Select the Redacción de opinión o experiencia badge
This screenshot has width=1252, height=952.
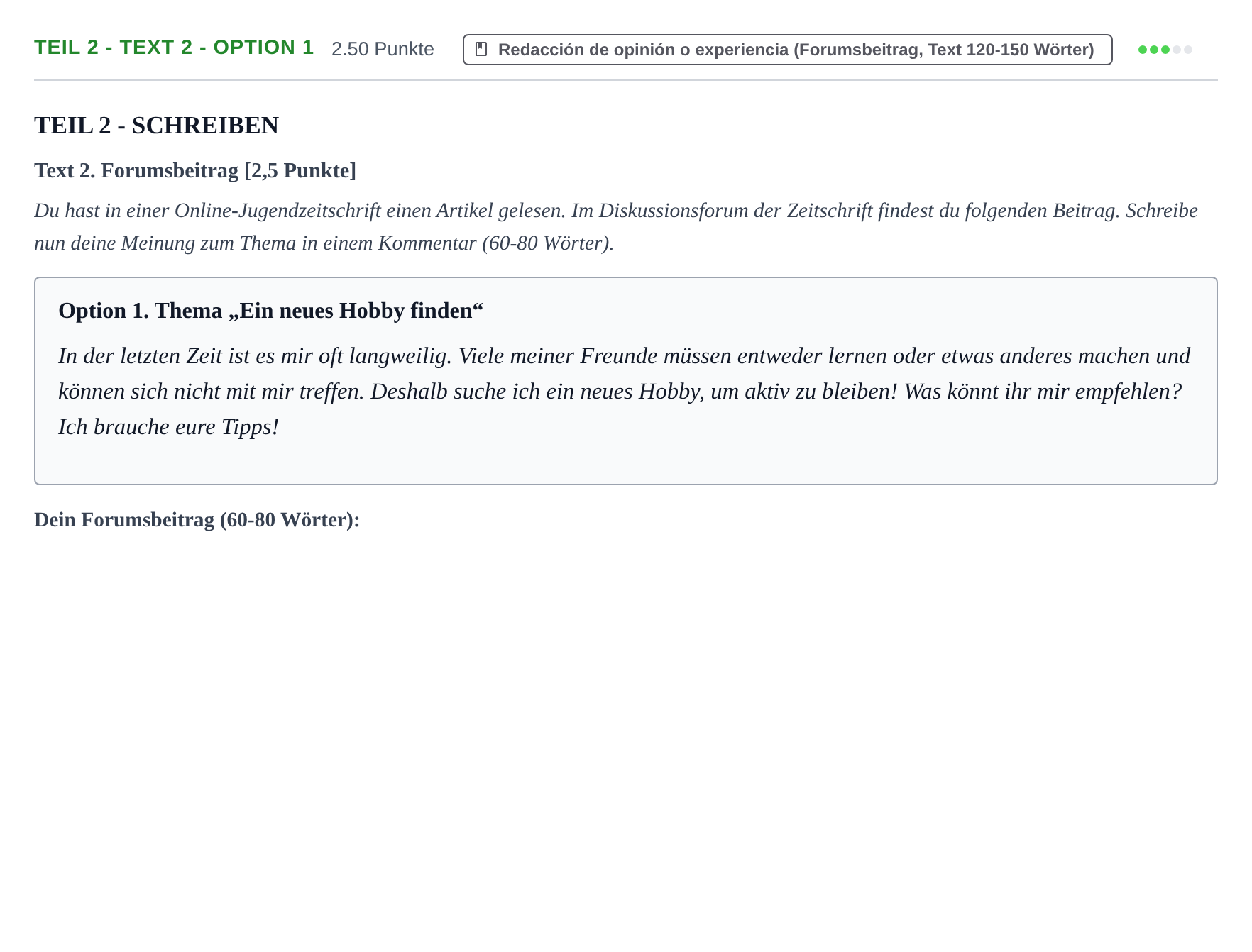click(787, 50)
